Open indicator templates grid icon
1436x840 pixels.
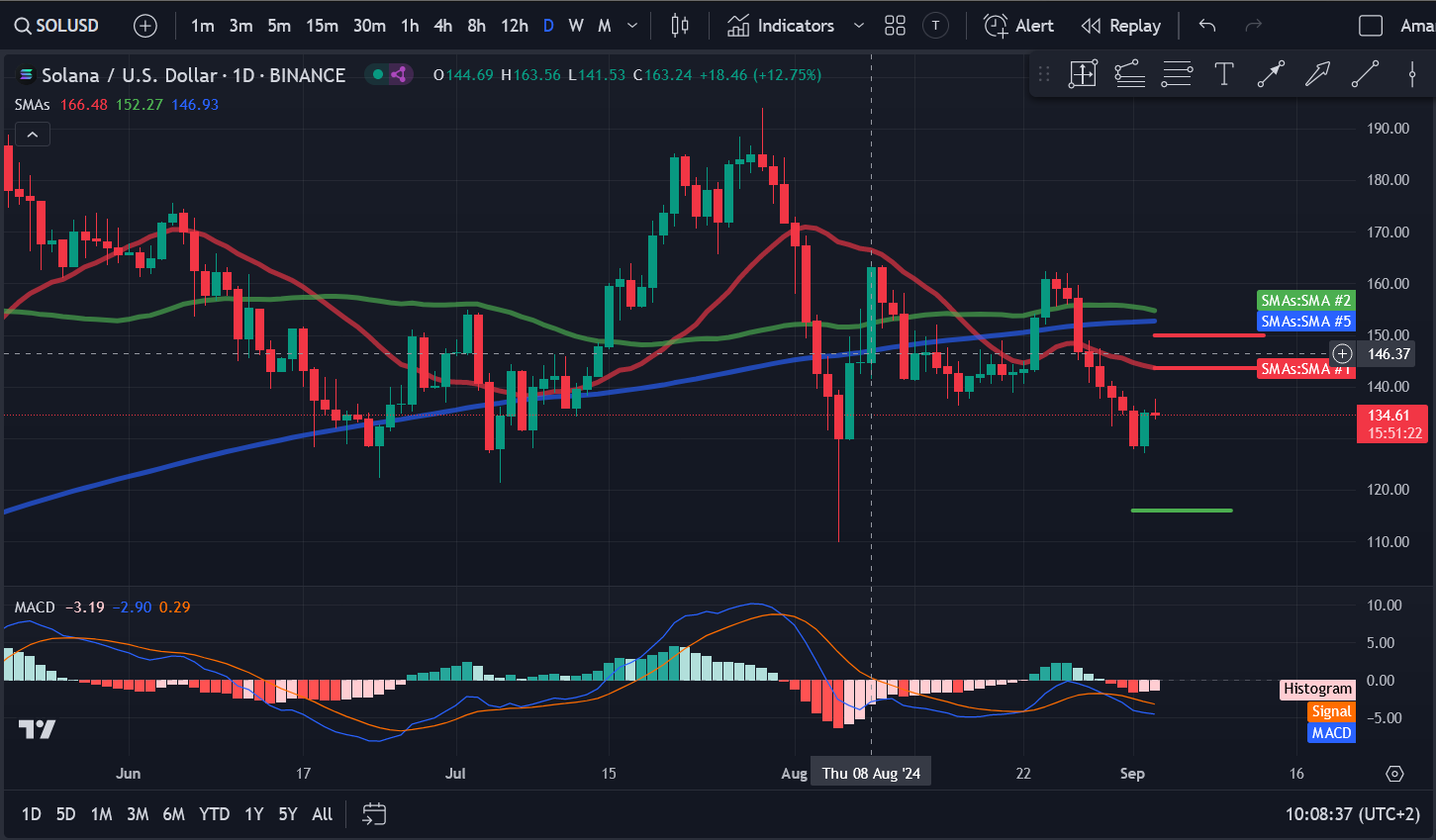point(895,26)
